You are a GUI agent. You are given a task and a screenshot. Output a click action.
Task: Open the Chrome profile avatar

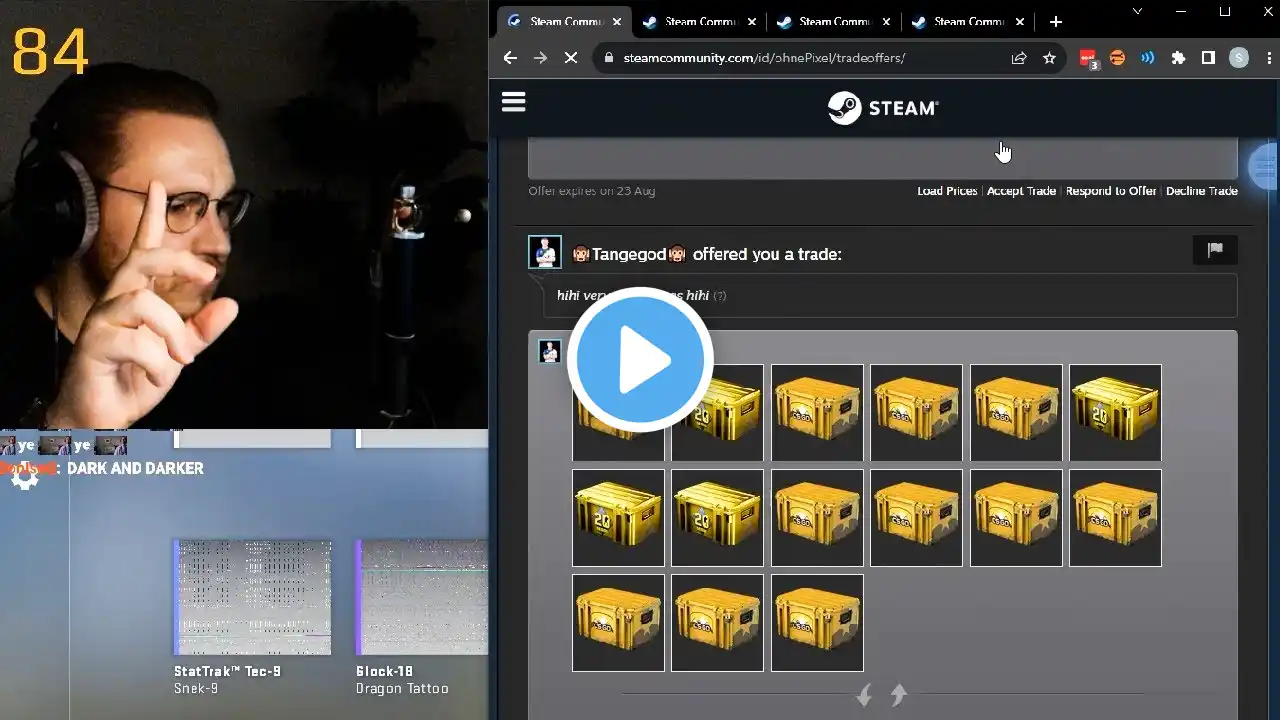click(x=1239, y=58)
